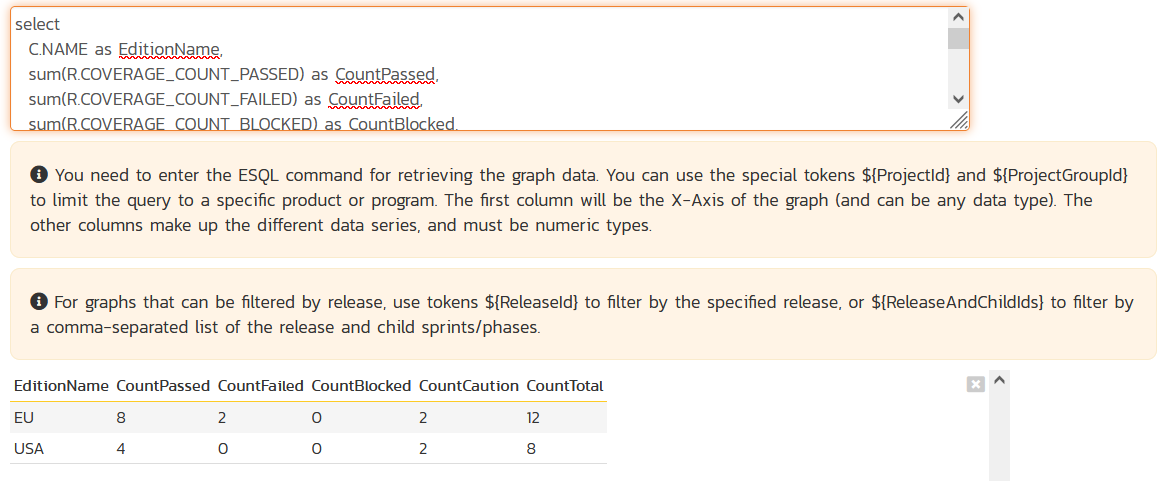1172x481 pixels.
Task: Click the CountTotal value 12 for EU
Action: click(534, 417)
